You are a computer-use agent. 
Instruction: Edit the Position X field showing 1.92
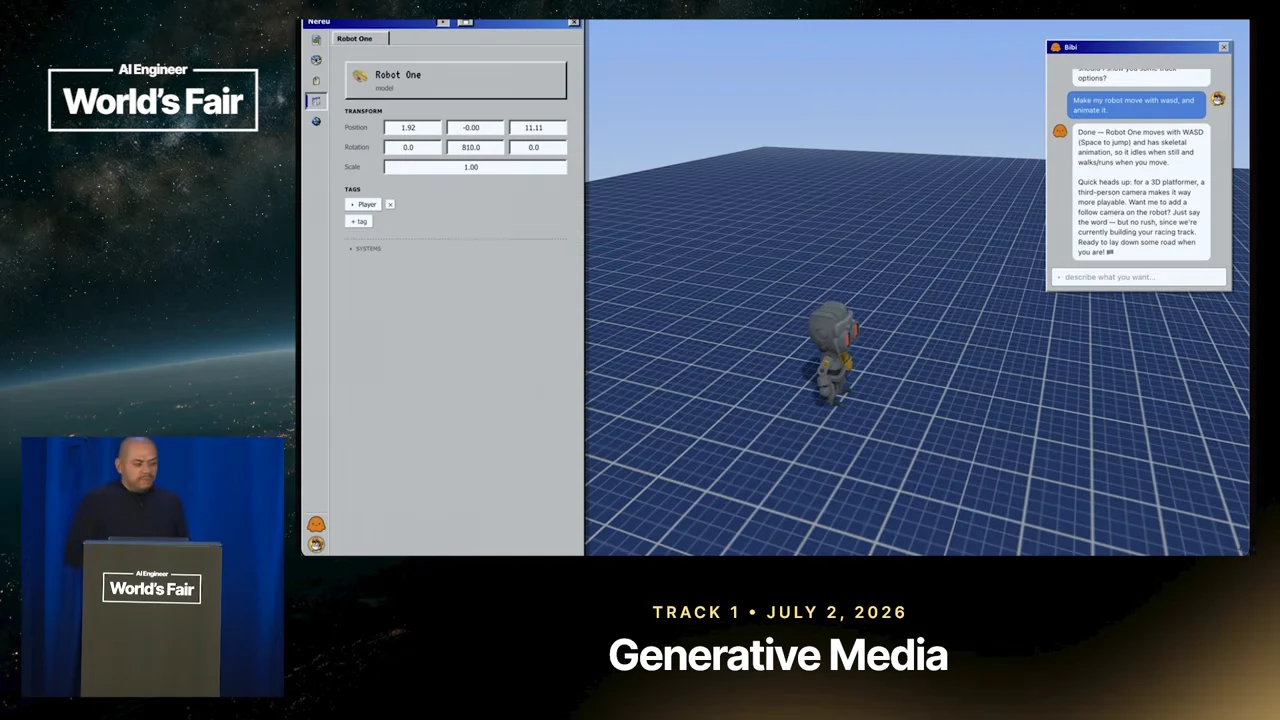412,128
